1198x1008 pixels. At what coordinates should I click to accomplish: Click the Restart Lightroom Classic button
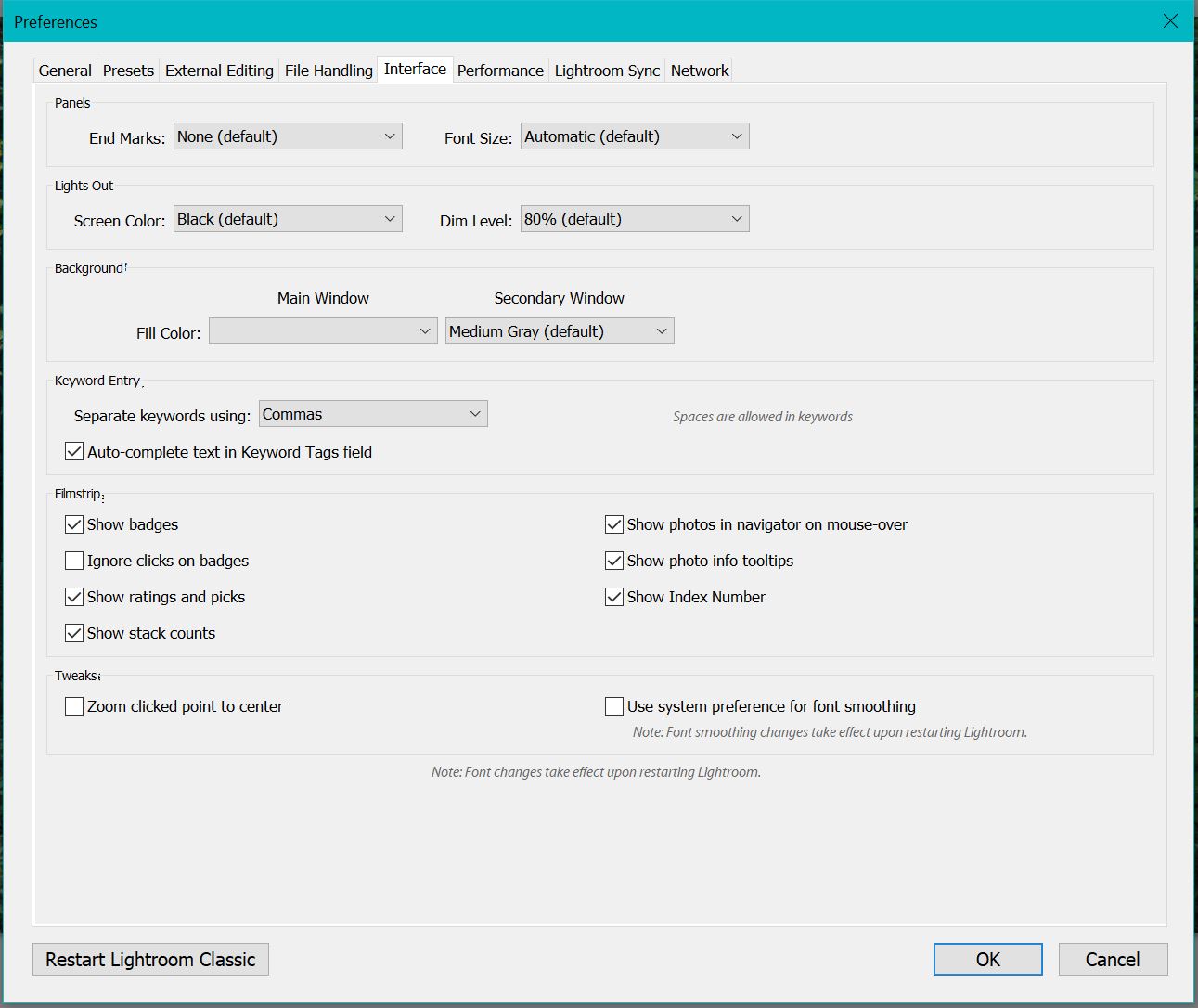click(x=150, y=959)
